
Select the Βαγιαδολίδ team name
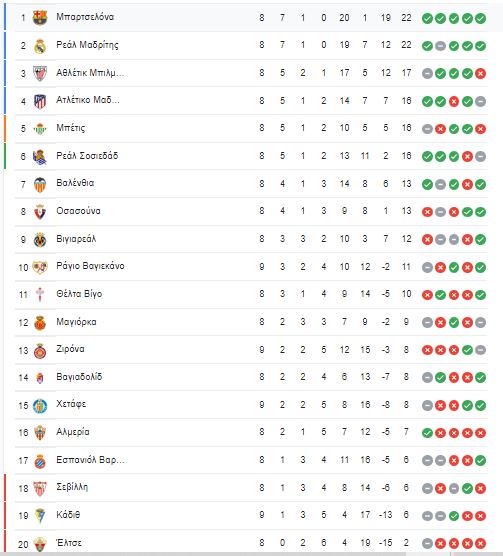(x=79, y=377)
